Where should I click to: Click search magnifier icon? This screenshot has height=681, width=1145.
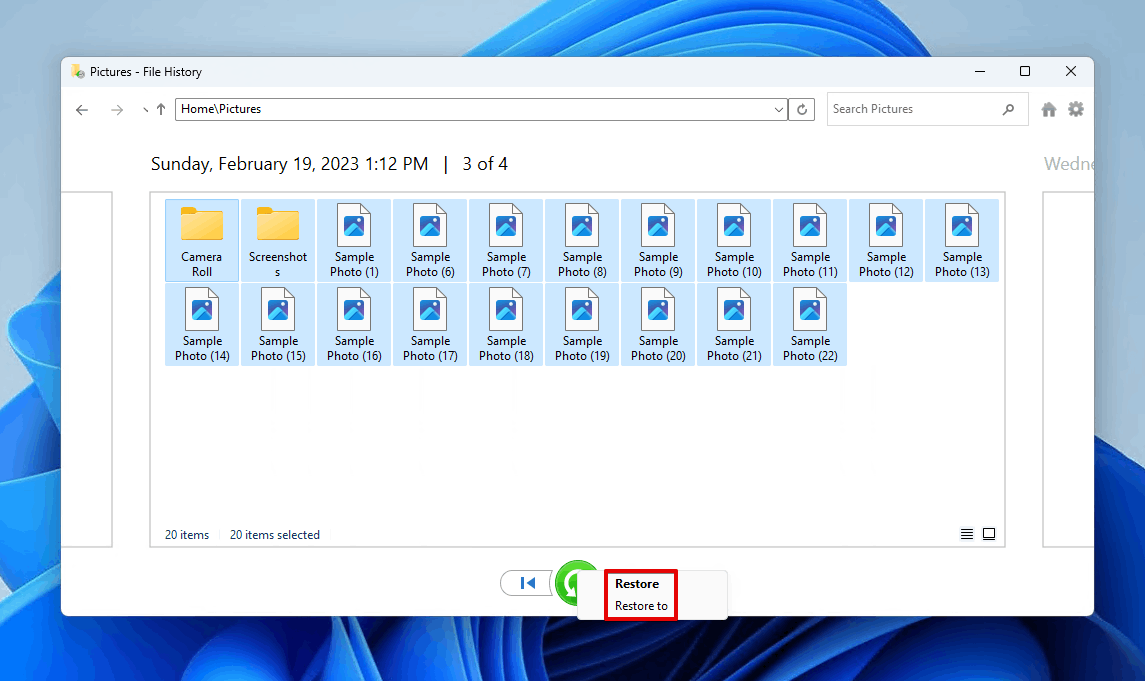click(1009, 109)
